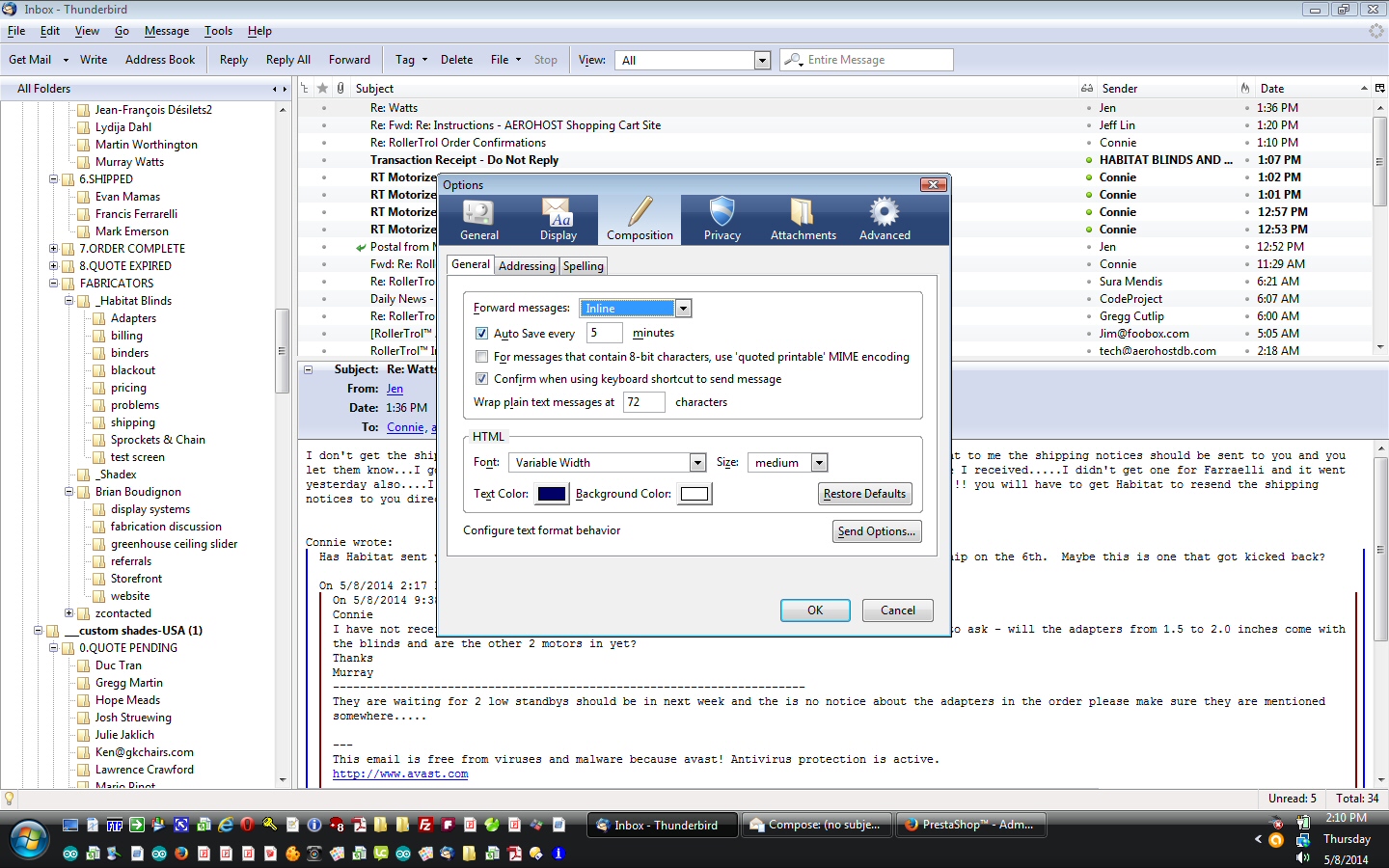
Task: Open the font Size medium dropdown
Action: [x=819, y=463]
